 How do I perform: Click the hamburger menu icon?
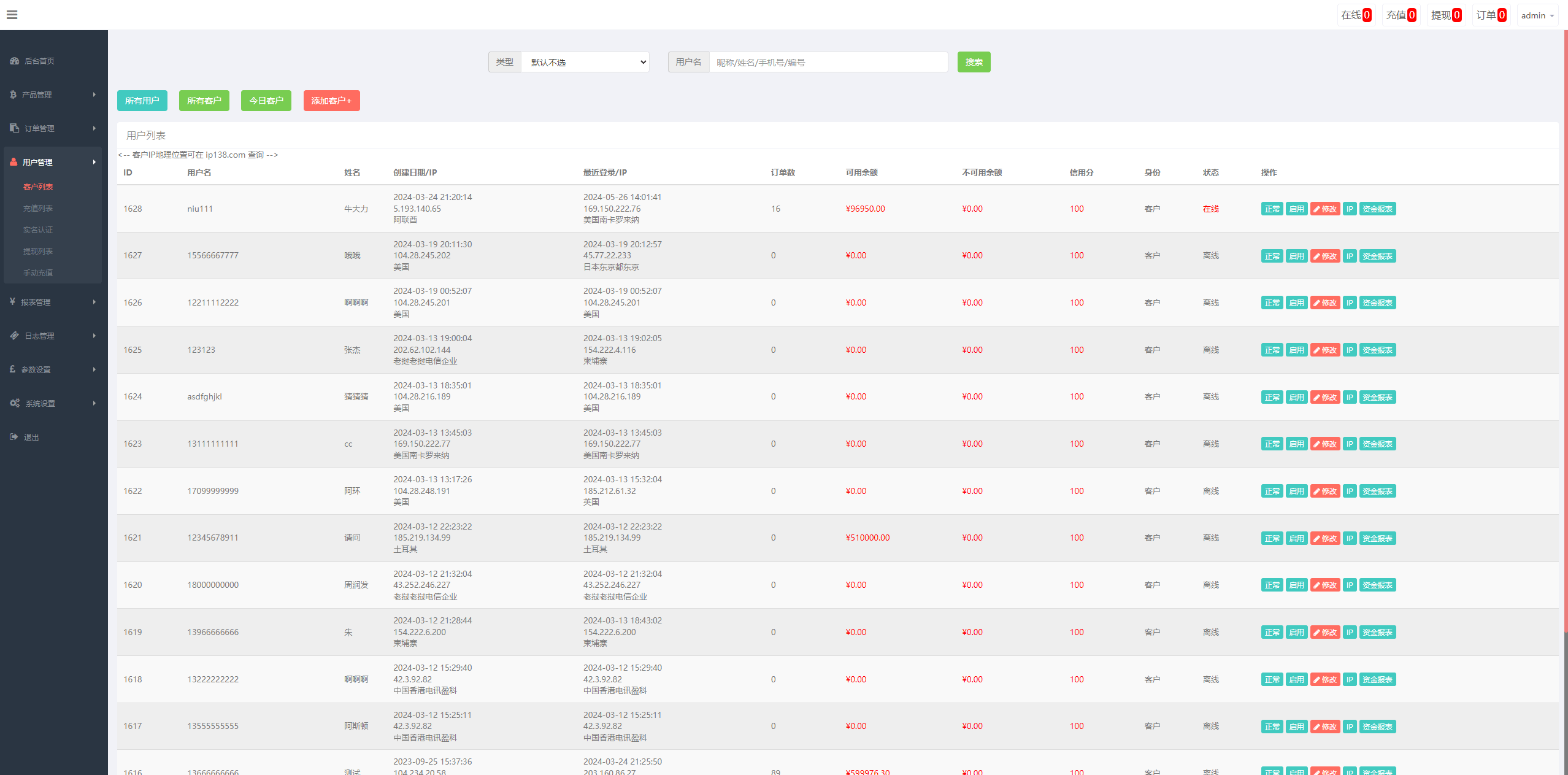point(12,15)
